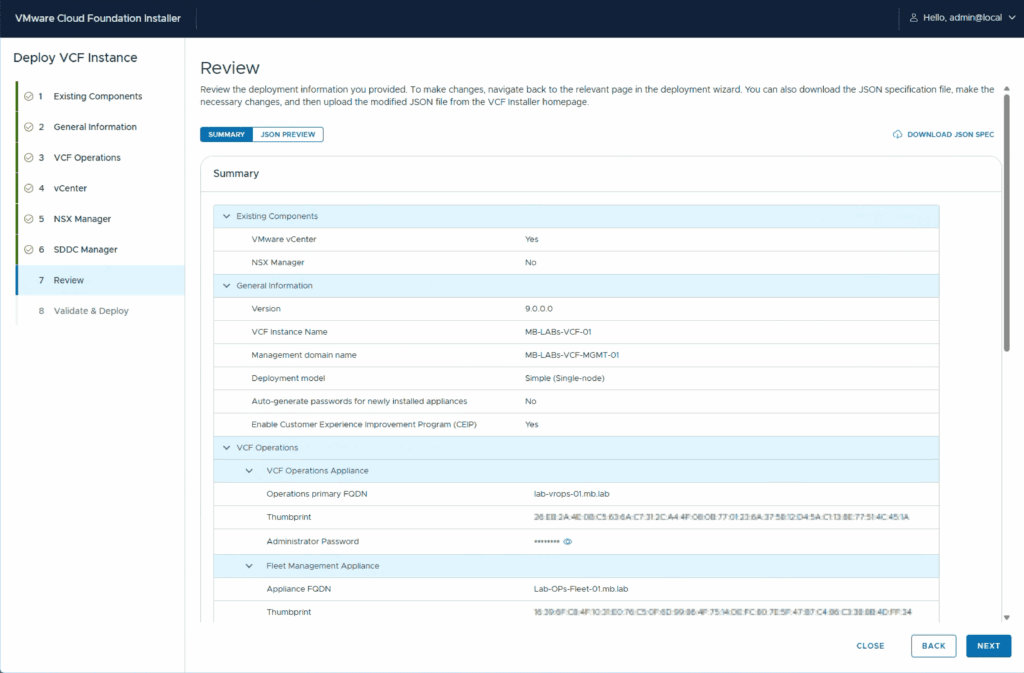
Task: Click the checkmark icon next to General Information
Action: (x=29, y=127)
